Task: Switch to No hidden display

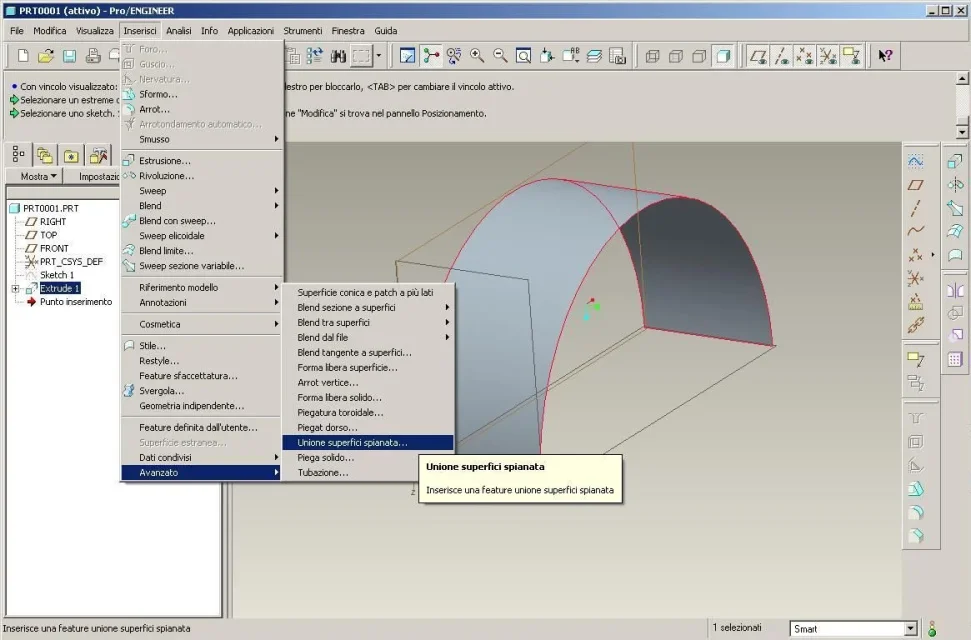Action: click(699, 56)
